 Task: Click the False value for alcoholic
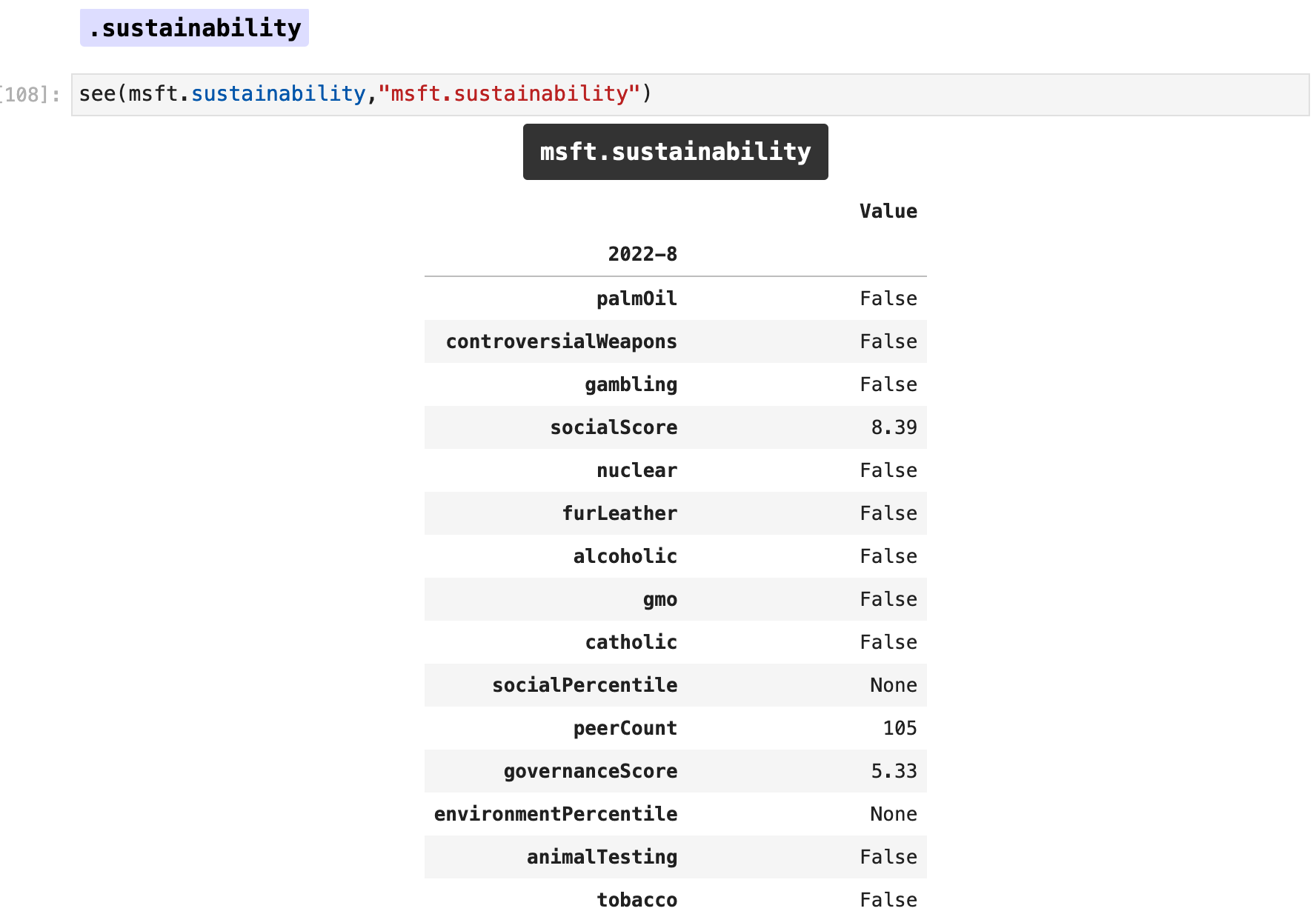pyautogui.click(x=888, y=556)
